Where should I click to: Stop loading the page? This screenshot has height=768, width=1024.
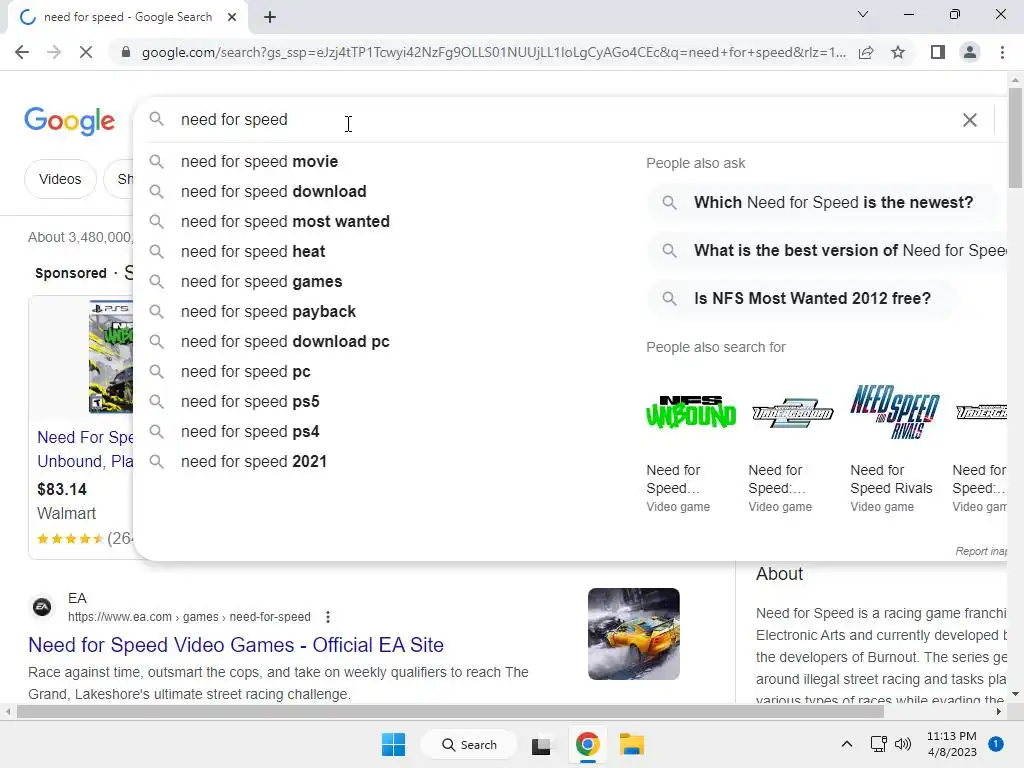[x=86, y=52]
